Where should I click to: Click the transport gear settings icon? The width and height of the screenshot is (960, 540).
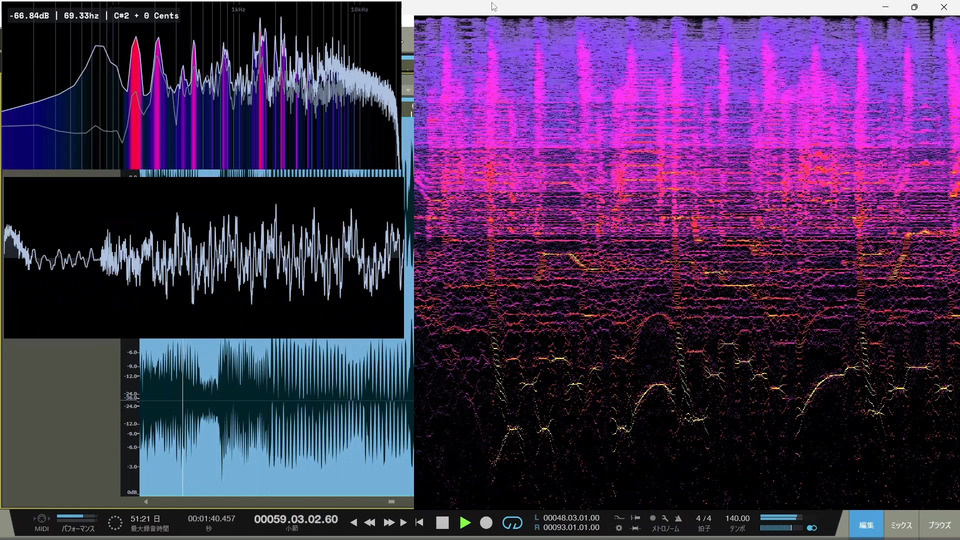[620, 528]
